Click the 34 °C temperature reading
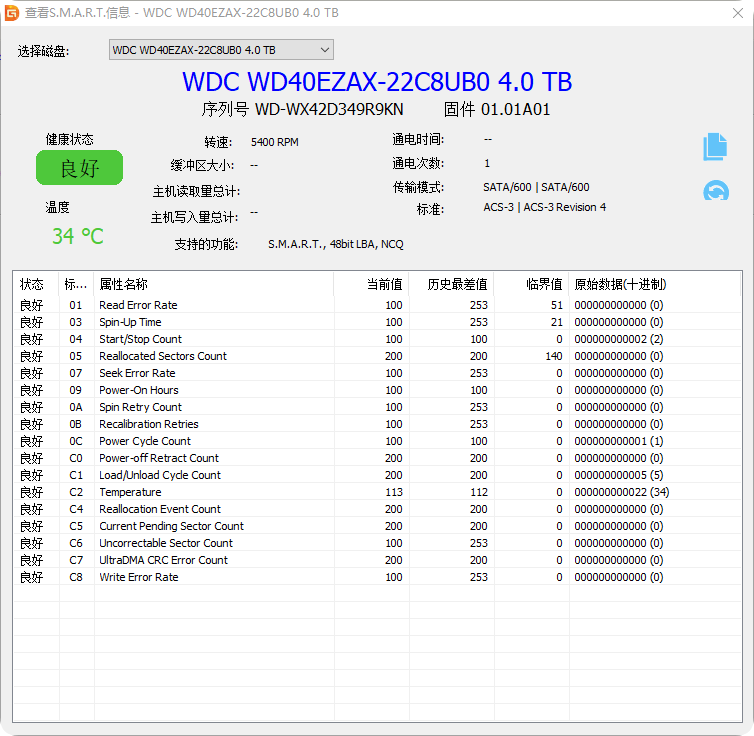Screen dimensions: 754x736 [x=78, y=236]
